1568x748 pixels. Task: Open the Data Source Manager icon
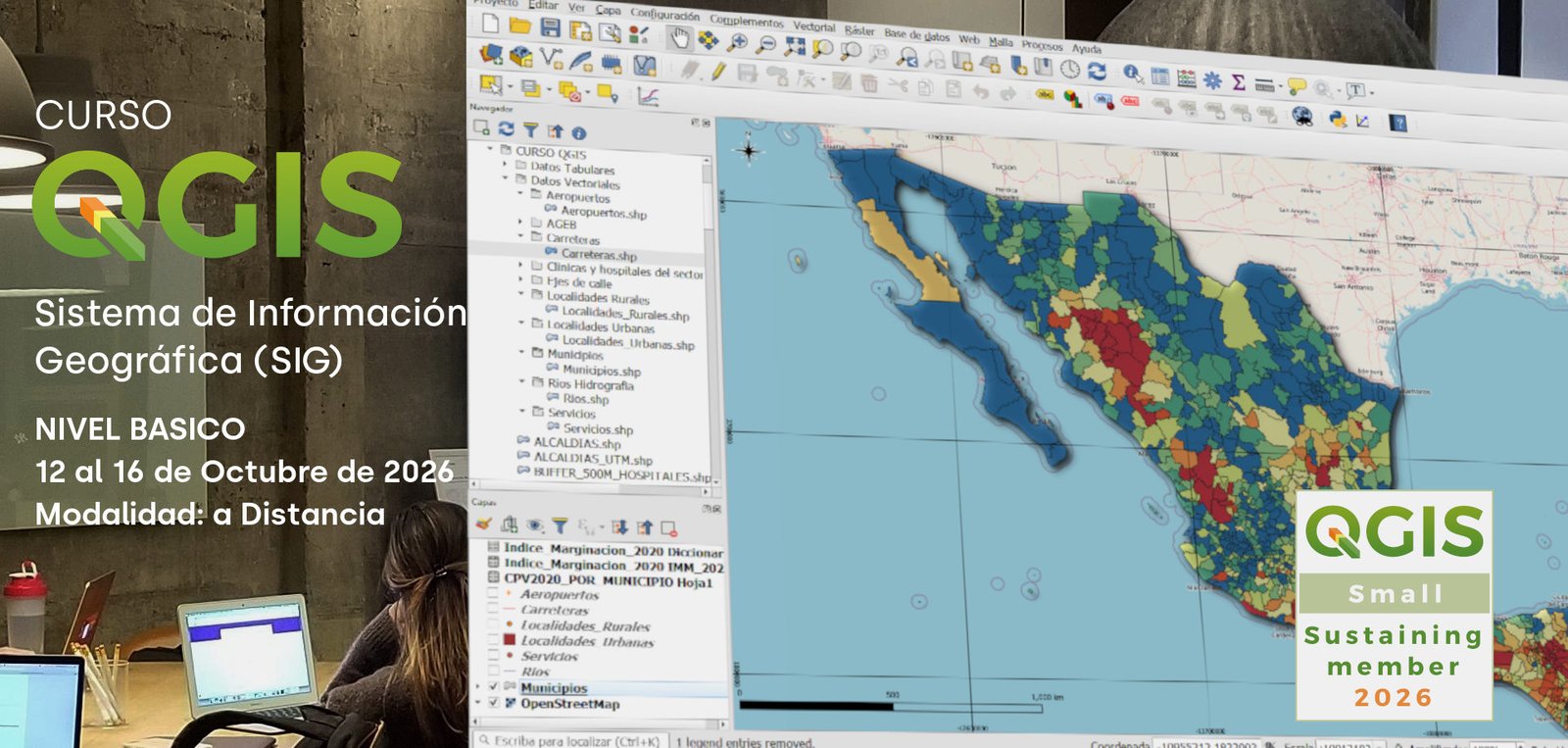pos(491,54)
